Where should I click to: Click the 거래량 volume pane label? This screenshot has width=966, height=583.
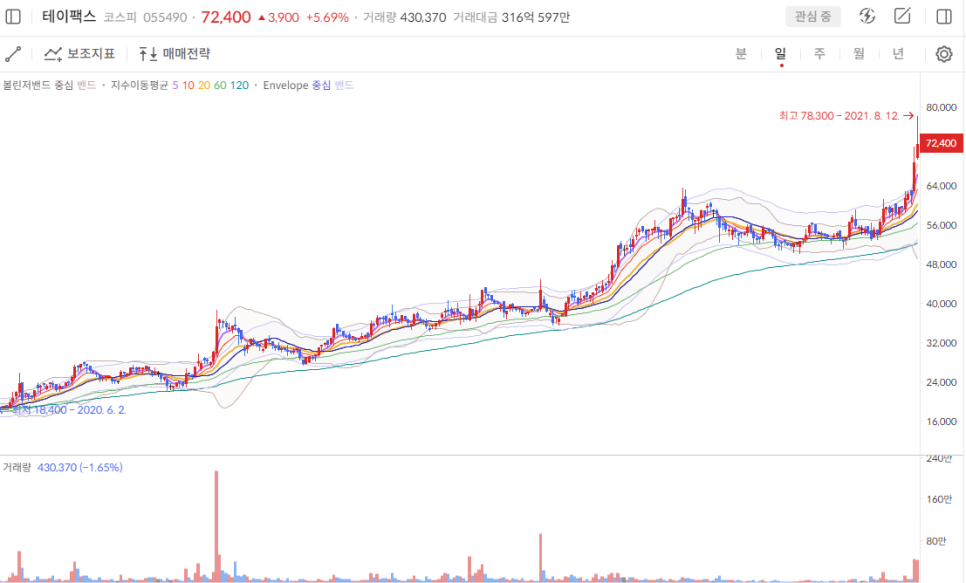(x=17, y=467)
